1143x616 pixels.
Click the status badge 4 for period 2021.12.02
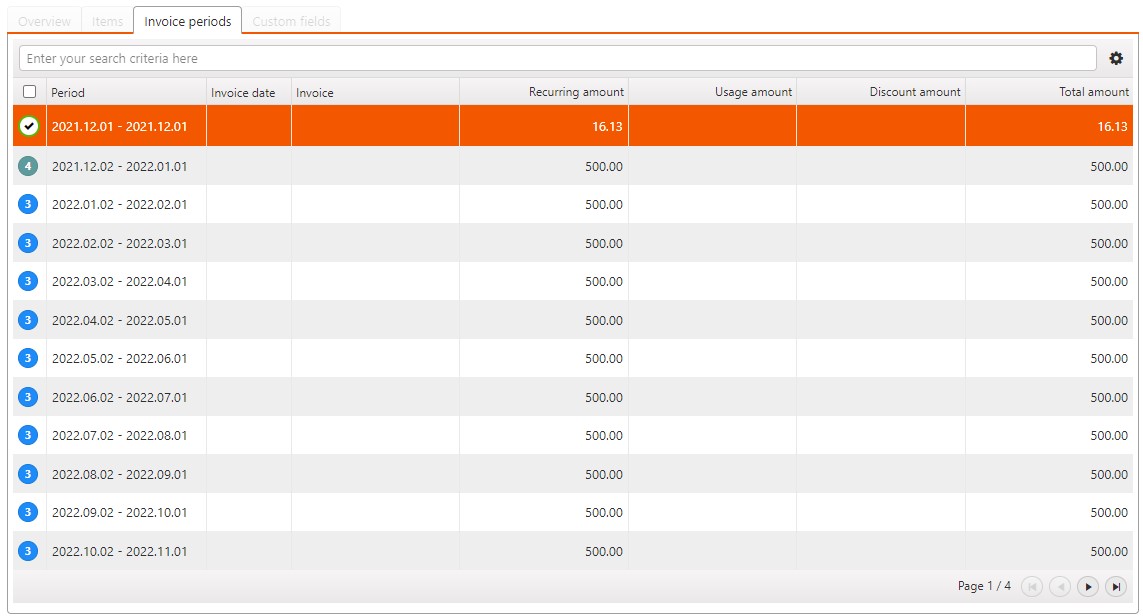pos(28,166)
